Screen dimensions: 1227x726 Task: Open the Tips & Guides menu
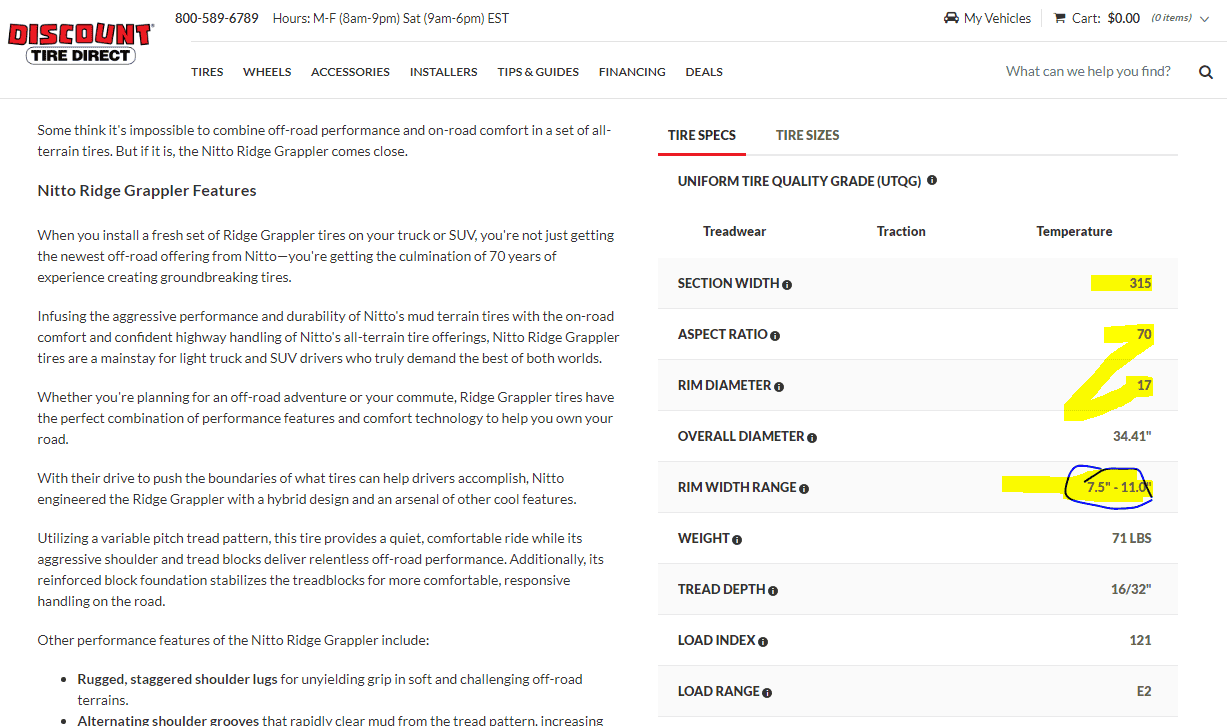(538, 72)
